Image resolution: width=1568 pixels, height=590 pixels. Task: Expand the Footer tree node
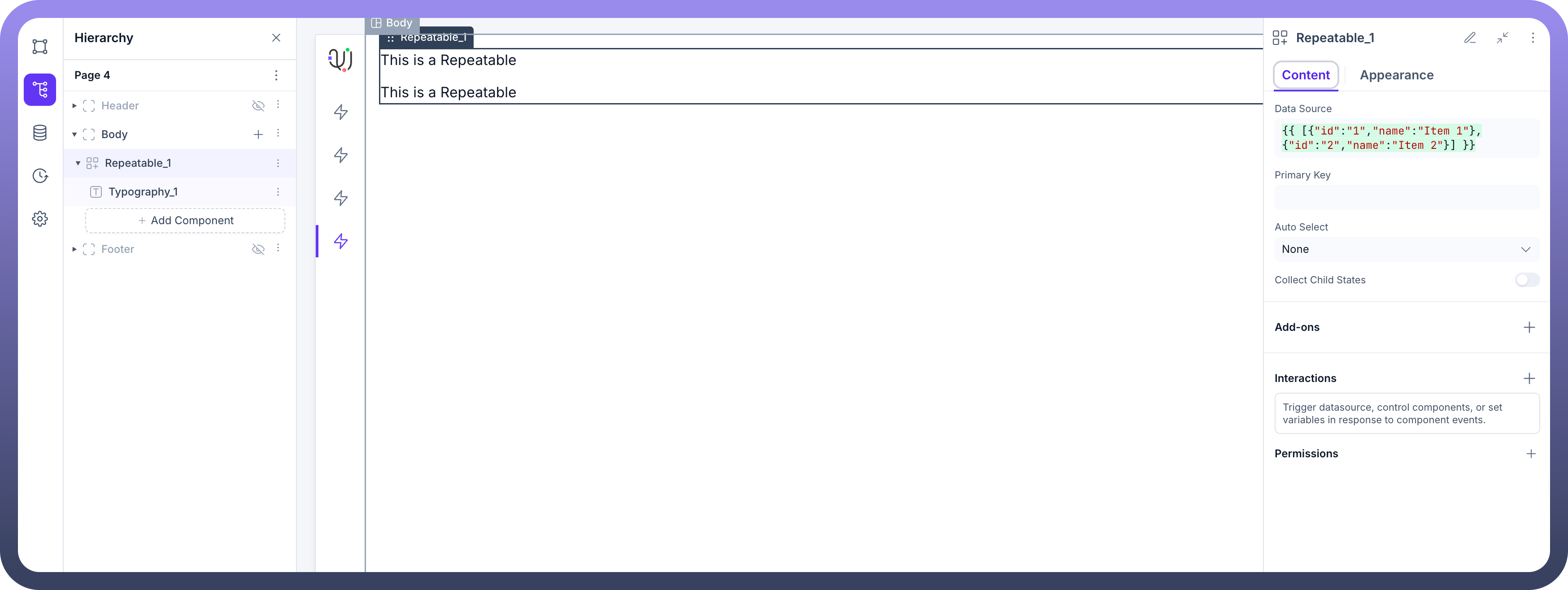click(74, 249)
